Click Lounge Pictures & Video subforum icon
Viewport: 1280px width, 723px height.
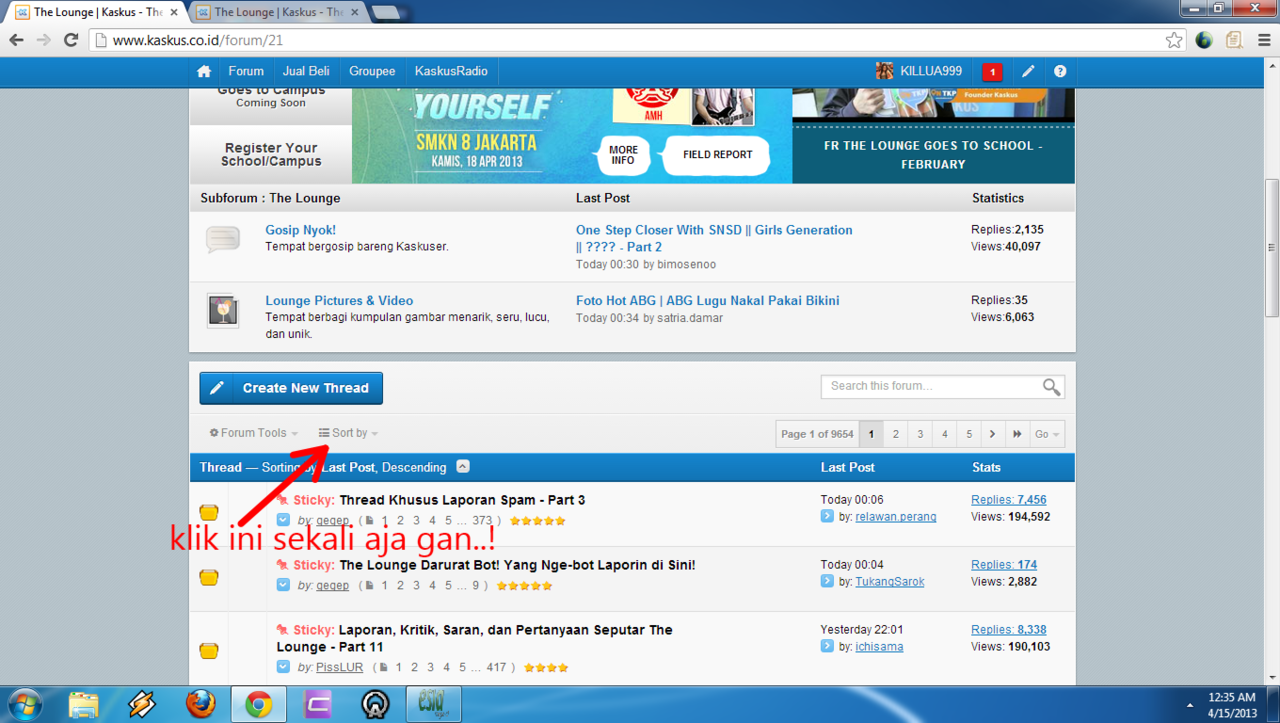click(x=223, y=310)
